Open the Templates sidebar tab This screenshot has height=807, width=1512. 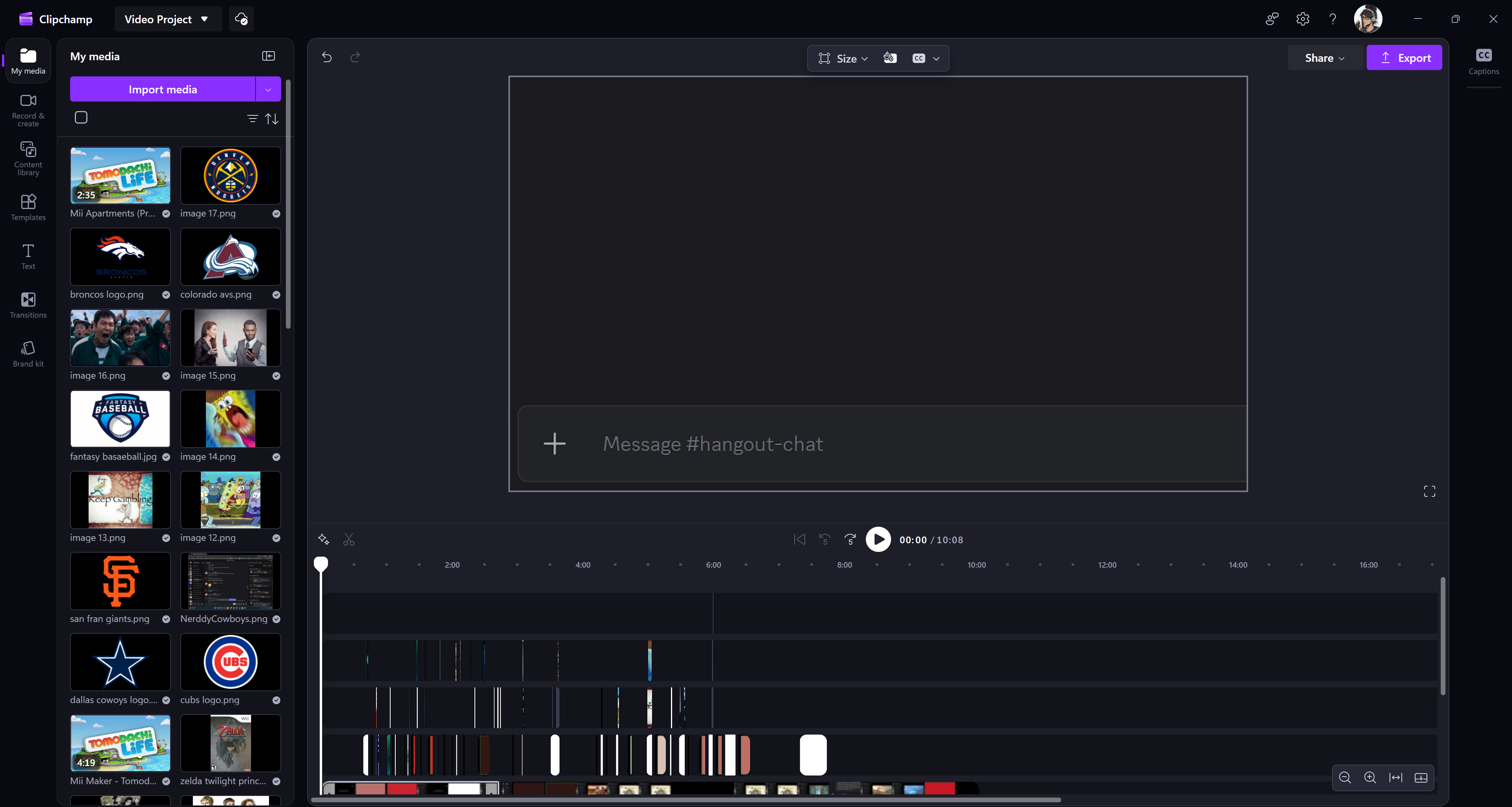click(x=28, y=208)
